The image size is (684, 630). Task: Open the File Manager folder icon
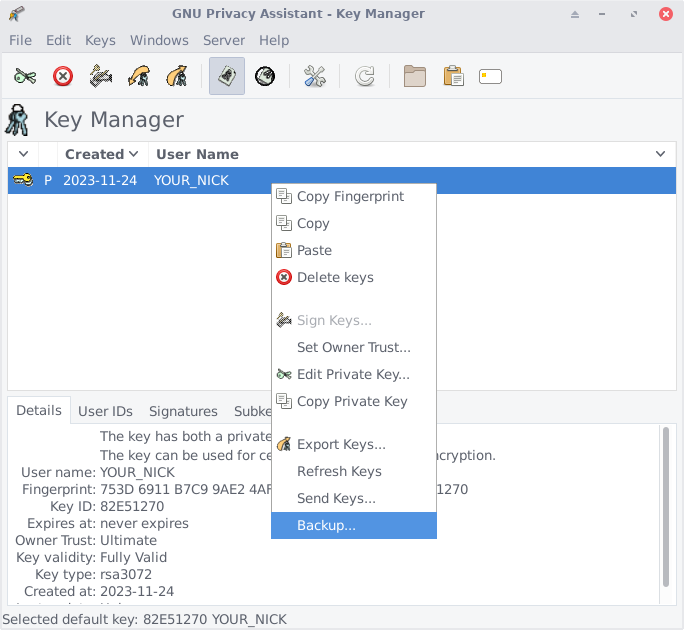[x=415, y=76]
